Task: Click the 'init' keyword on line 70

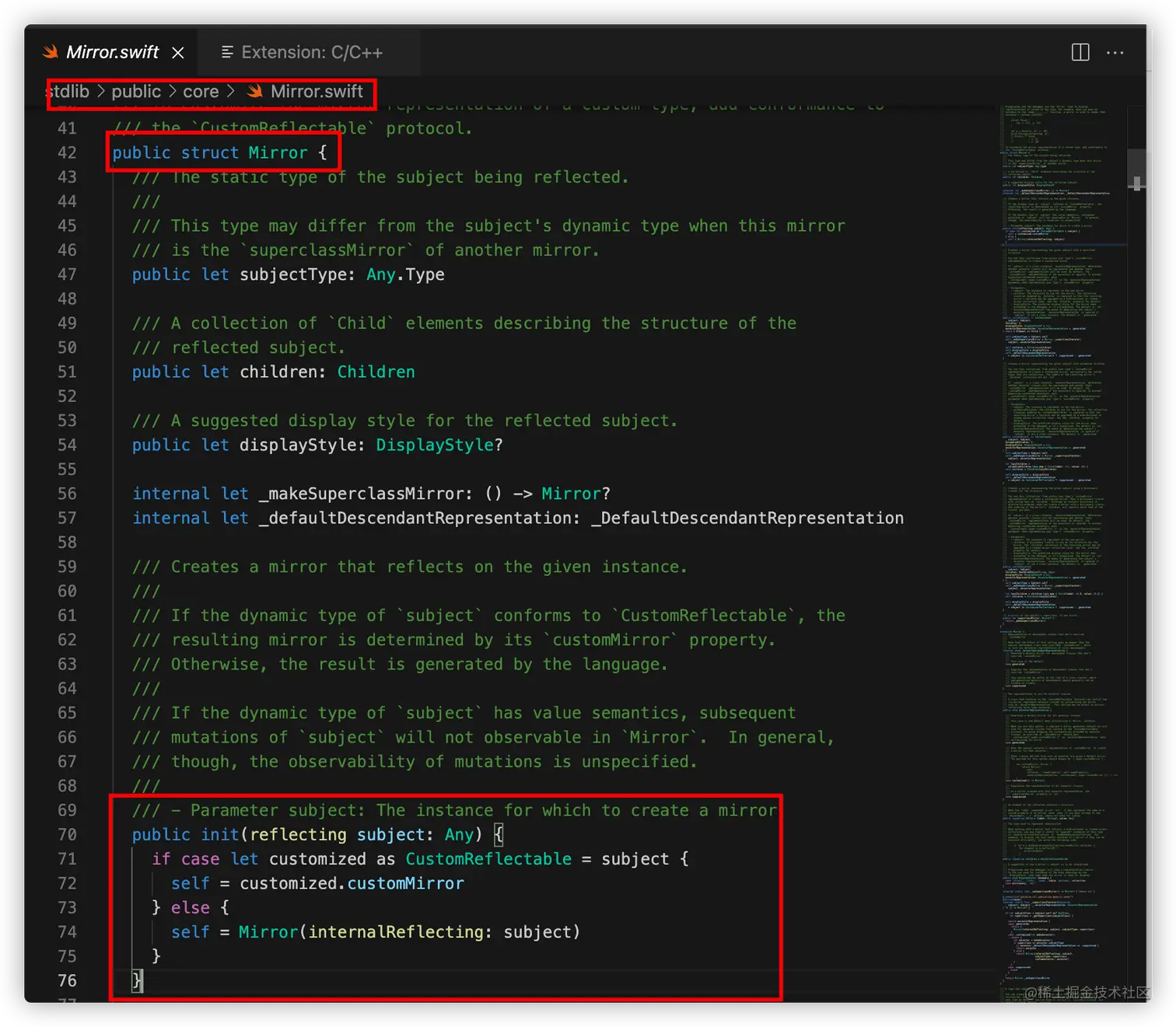Action: (220, 834)
